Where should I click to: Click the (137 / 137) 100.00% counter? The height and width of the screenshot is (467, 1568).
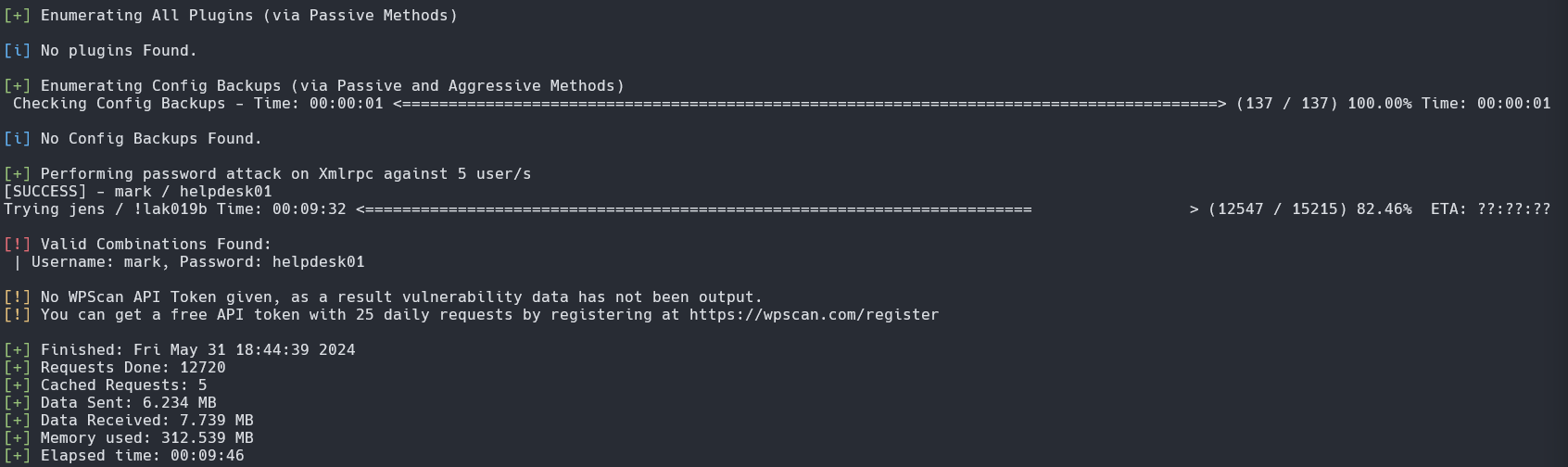1324,104
